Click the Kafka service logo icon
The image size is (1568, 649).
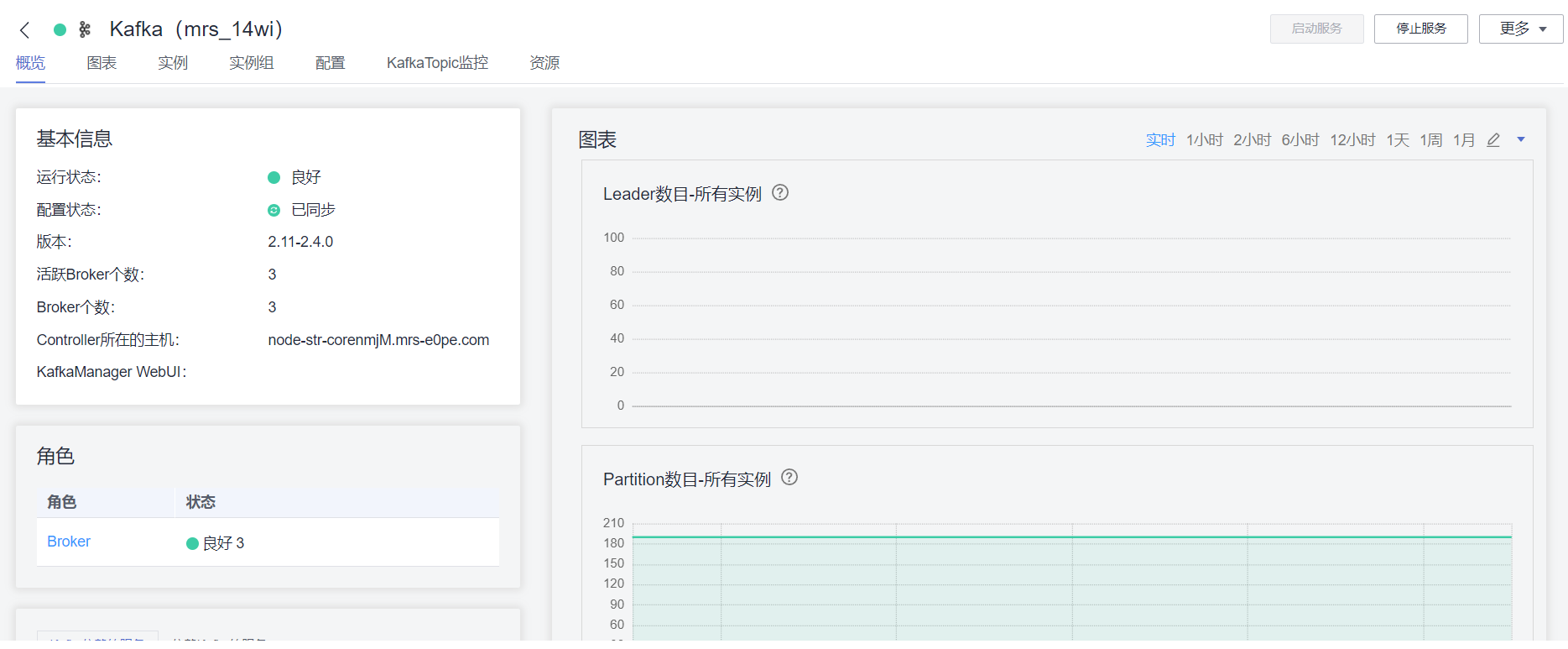85,29
